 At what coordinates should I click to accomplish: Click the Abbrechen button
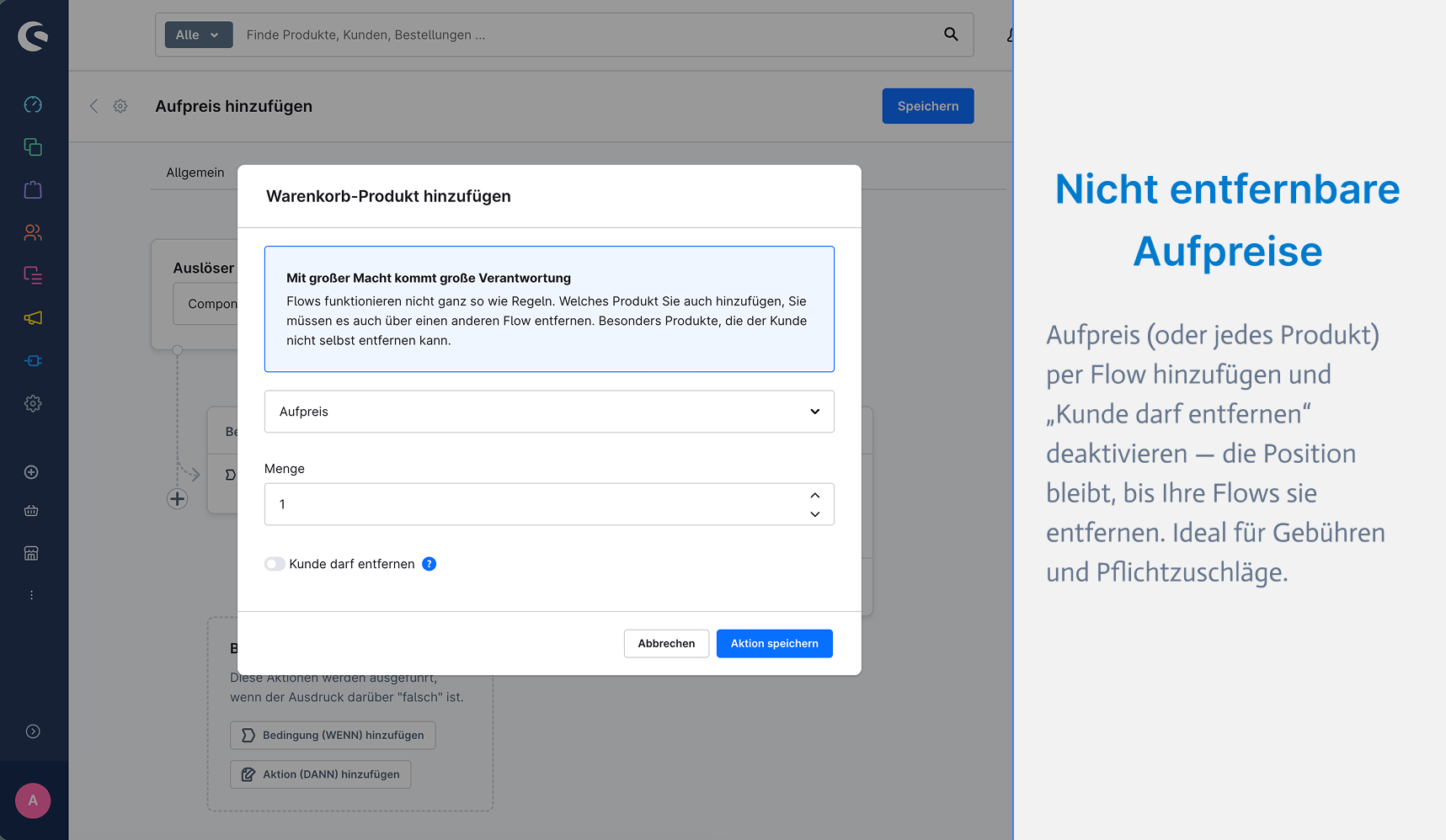coord(666,644)
